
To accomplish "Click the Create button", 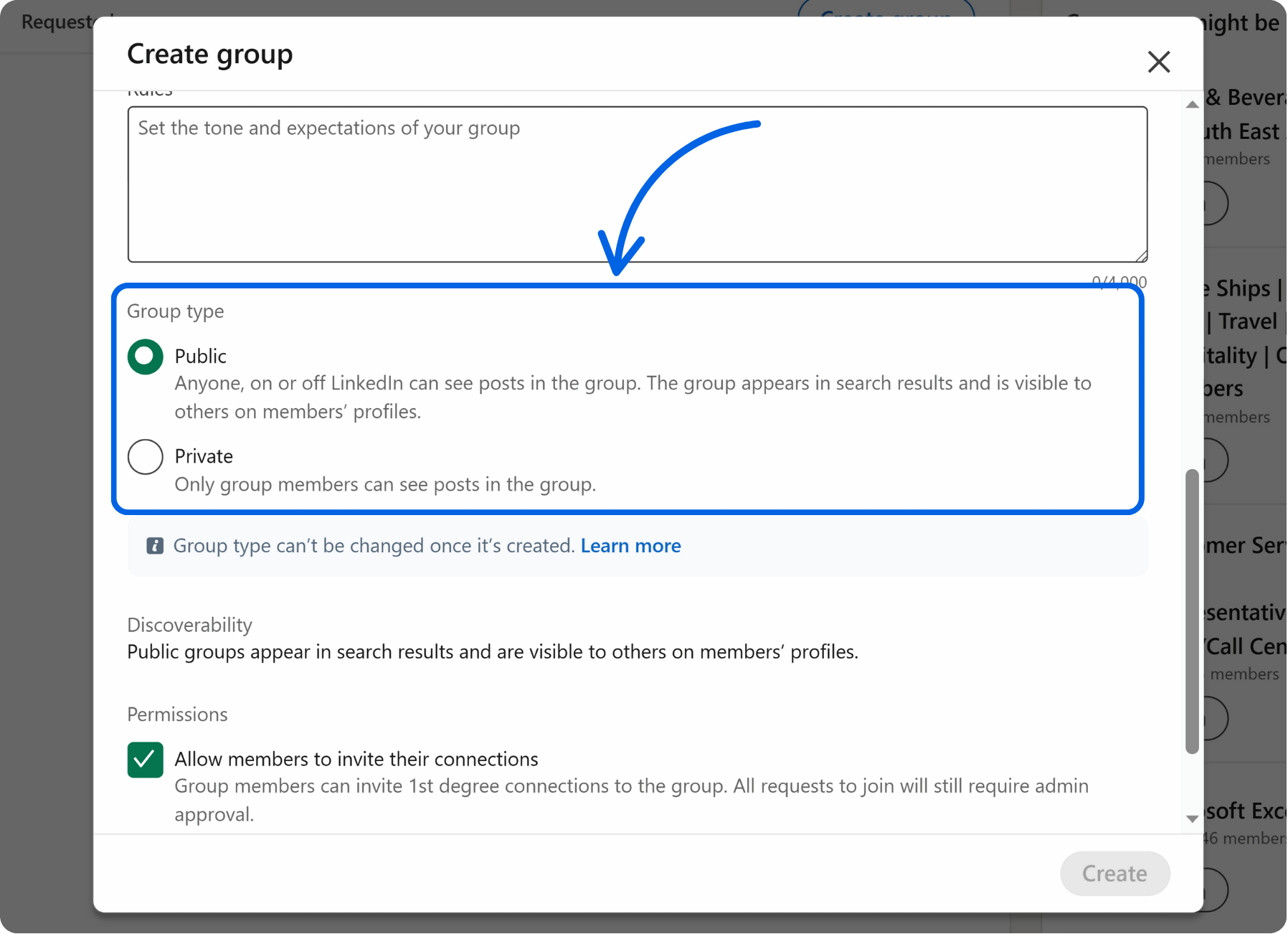I will 1114,874.
